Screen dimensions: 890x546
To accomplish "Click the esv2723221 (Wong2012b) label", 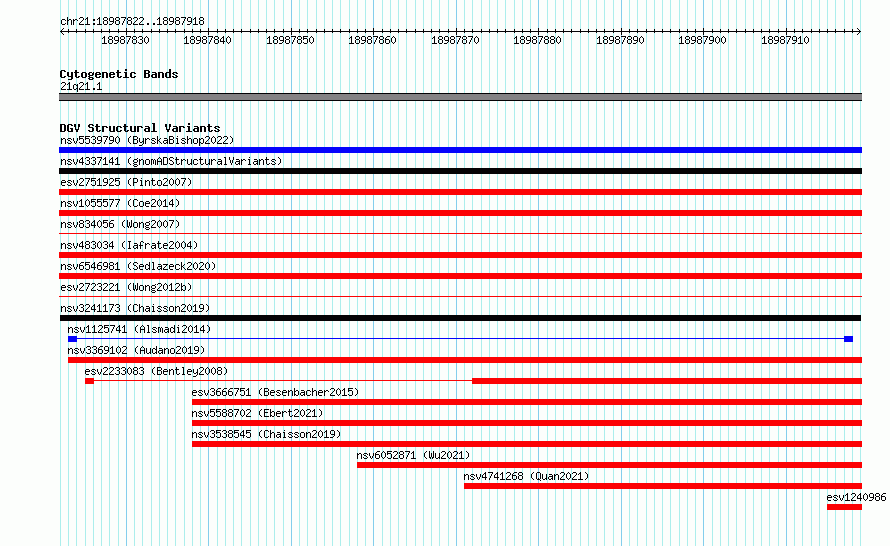I will tap(126, 287).
